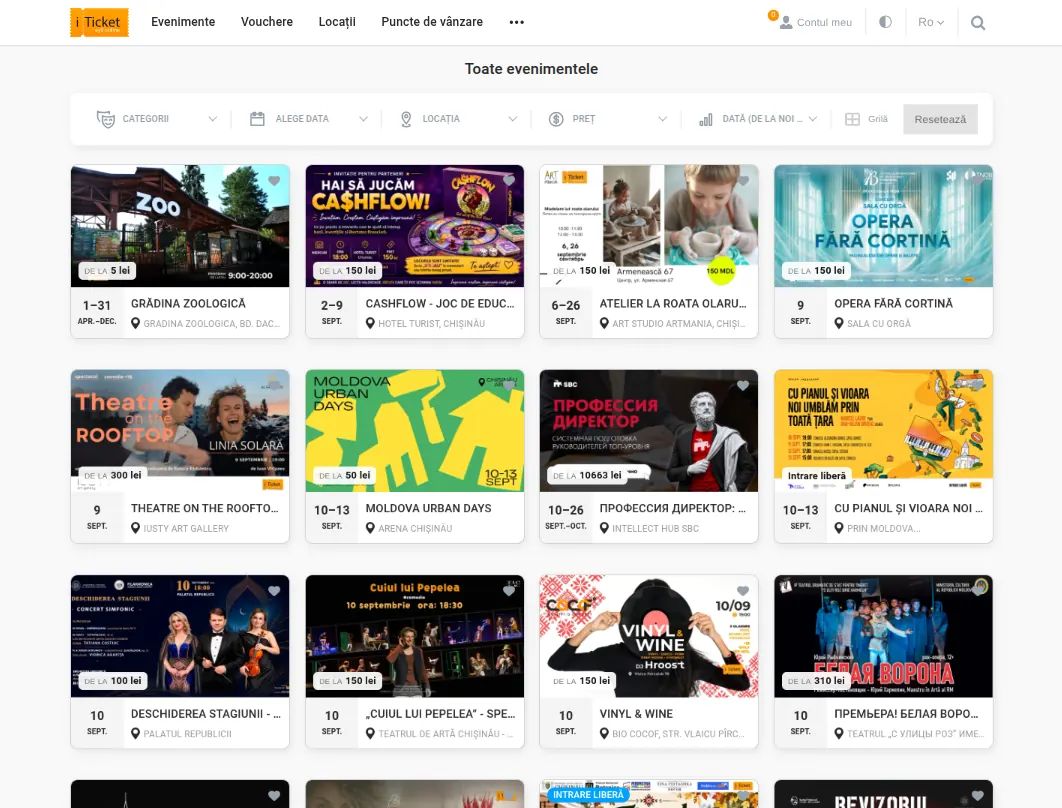
Task: Click location text ARENA CHIȘINĂU
Action: coord(415,528)
